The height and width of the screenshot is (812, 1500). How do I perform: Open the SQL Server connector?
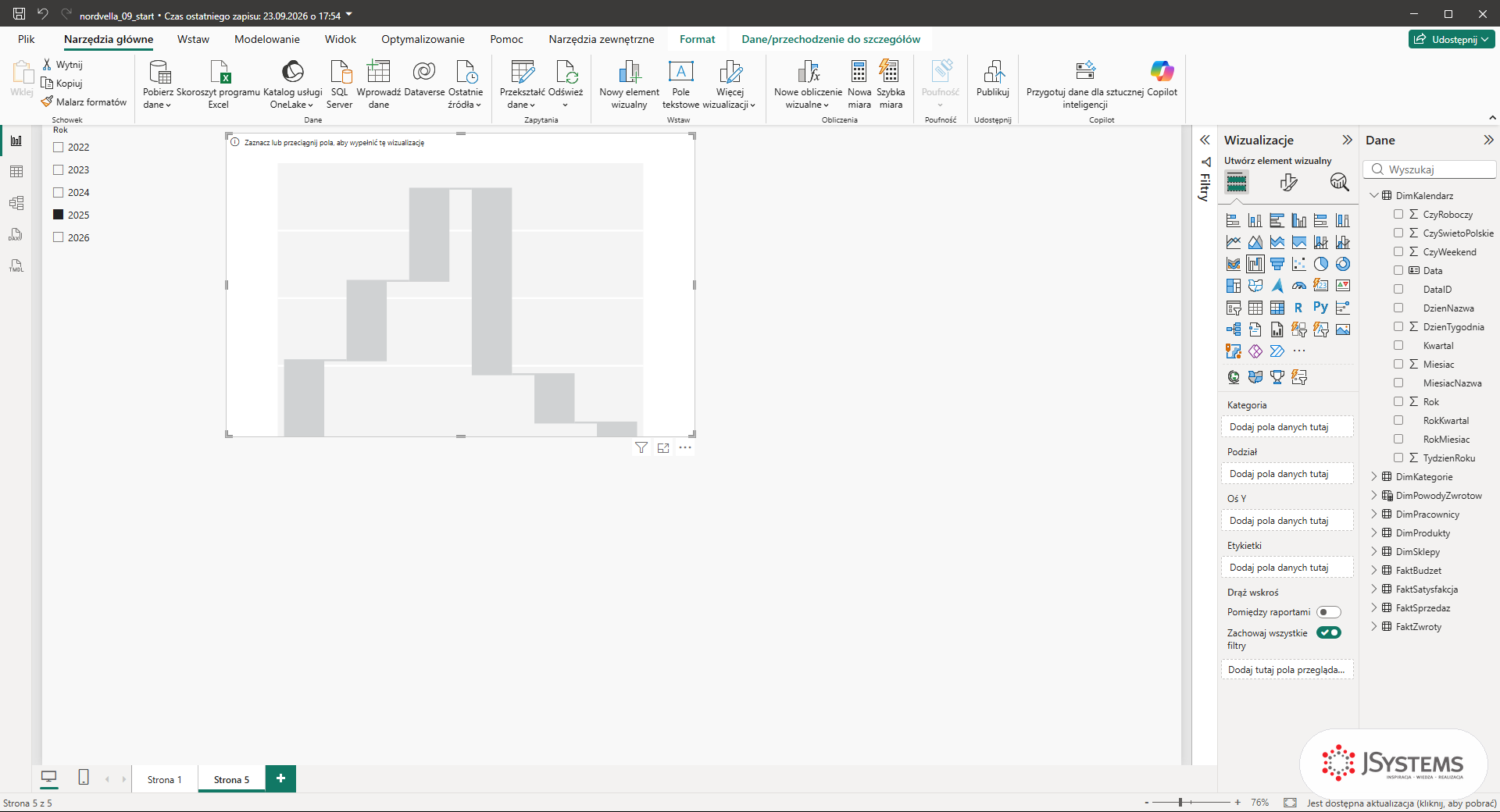pos(340,84)
